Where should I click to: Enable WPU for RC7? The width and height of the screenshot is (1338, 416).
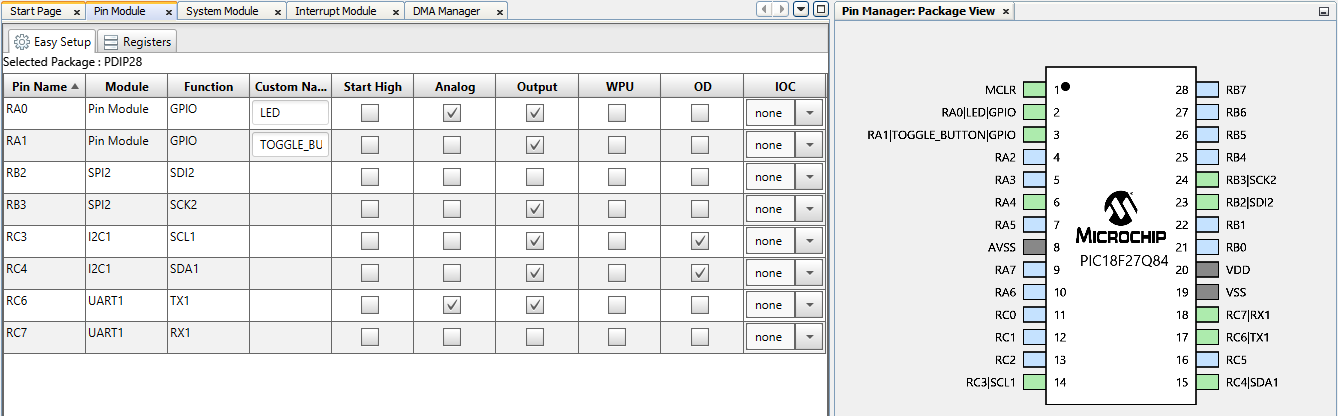pyautogui.click(x=617, y=337)
